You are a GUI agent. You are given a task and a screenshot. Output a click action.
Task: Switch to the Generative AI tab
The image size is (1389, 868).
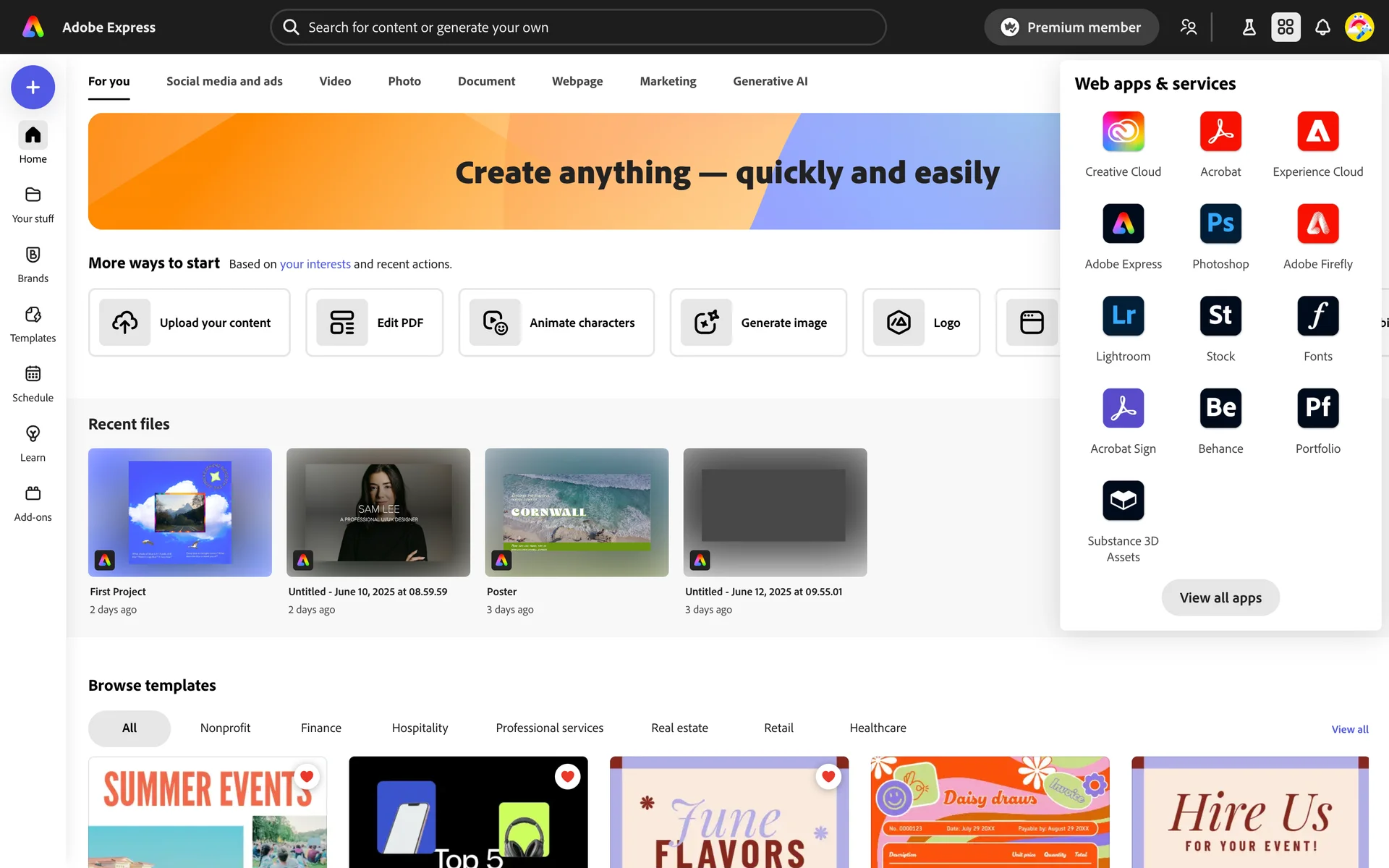tap(770, 81)
